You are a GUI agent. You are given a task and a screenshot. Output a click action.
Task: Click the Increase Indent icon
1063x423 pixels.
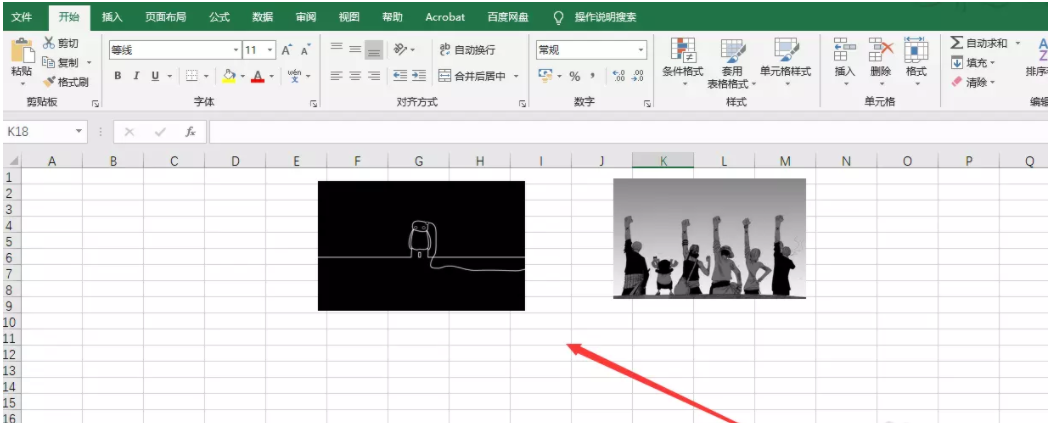tap(418, 76)
